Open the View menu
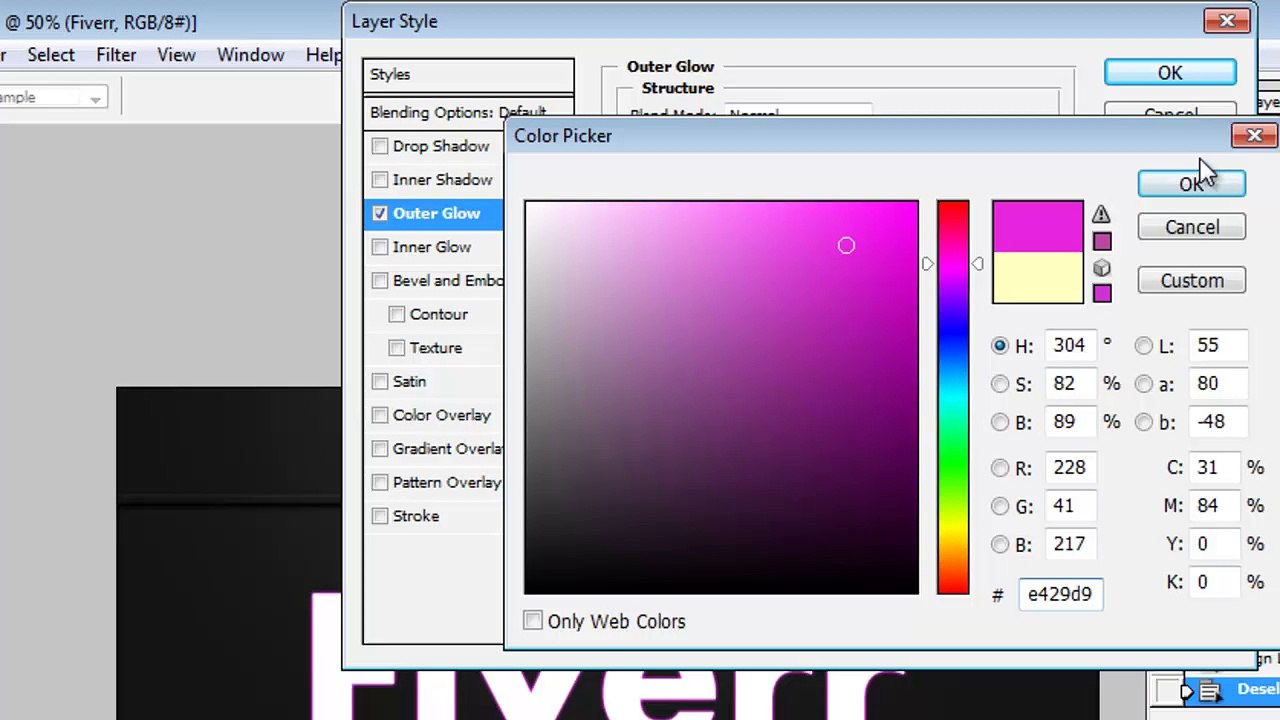The width and height of the screenshot is (1280, 720). (x=176, y=55)
